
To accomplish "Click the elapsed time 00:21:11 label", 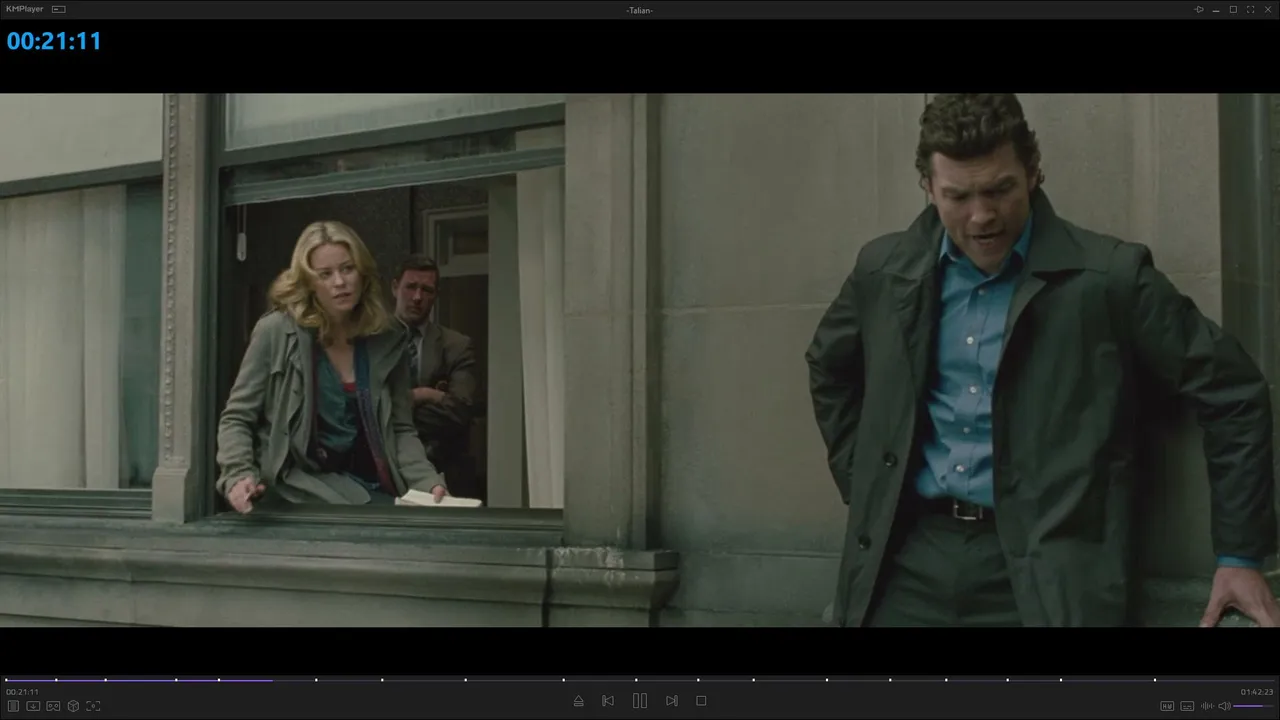I will coord(22,692).
